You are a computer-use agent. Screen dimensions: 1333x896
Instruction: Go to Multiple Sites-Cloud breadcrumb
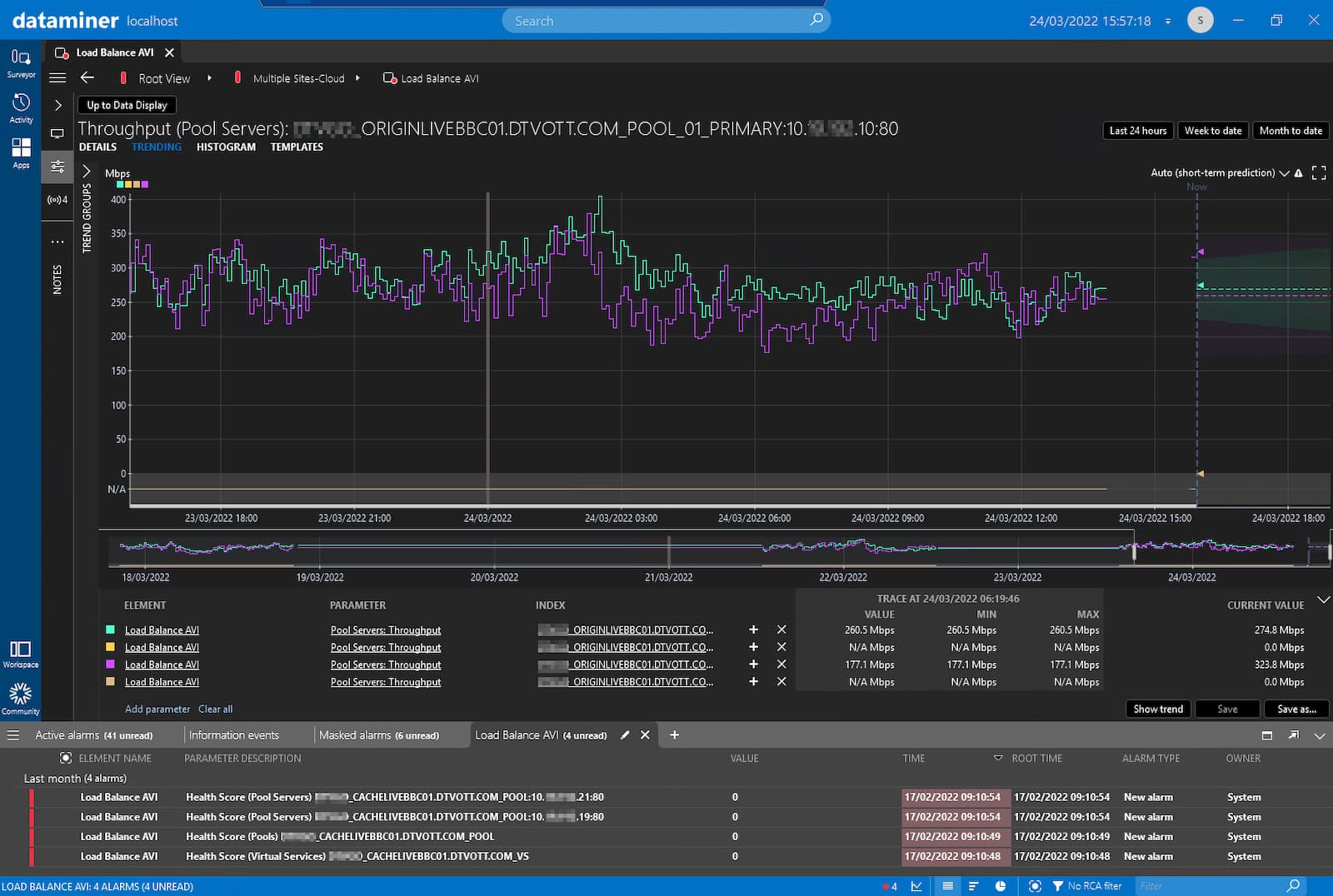(298, 78)
